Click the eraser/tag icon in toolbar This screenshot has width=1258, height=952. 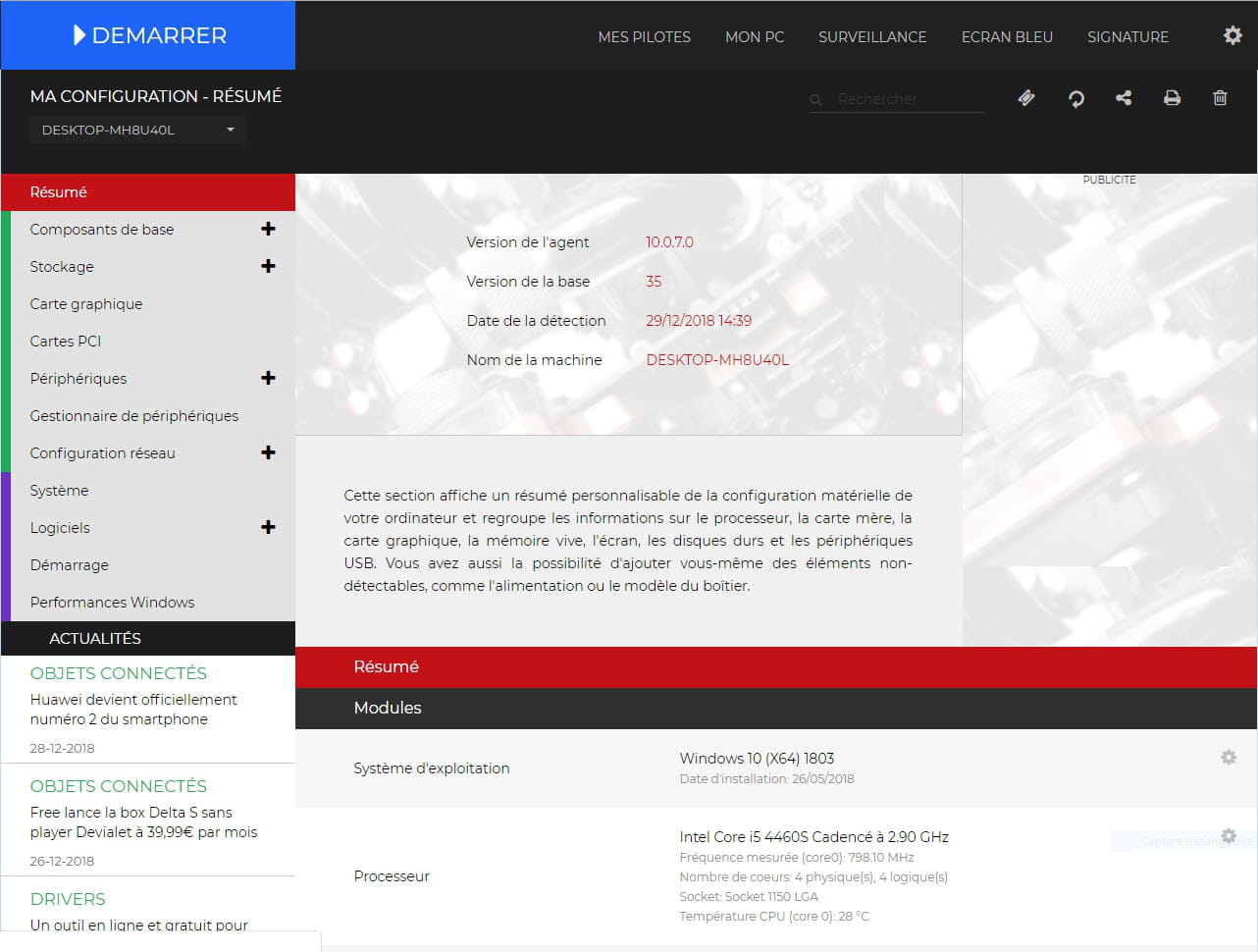pos(1026,97)
